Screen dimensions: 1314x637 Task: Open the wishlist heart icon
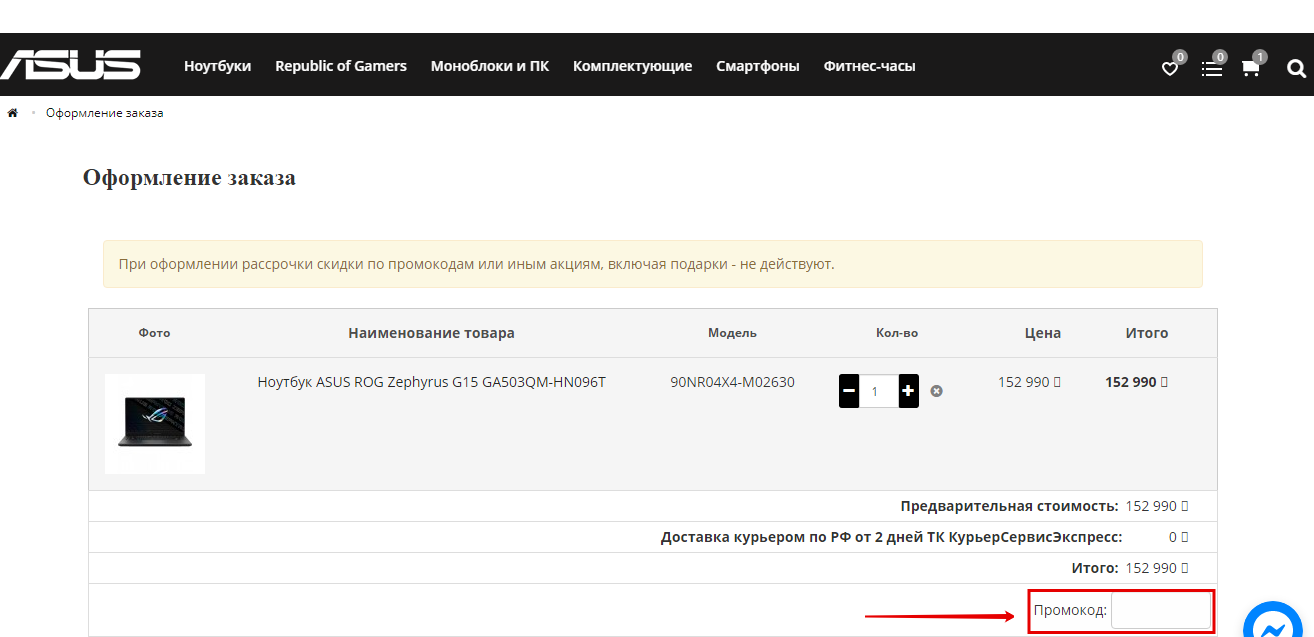pos(1169,68)
